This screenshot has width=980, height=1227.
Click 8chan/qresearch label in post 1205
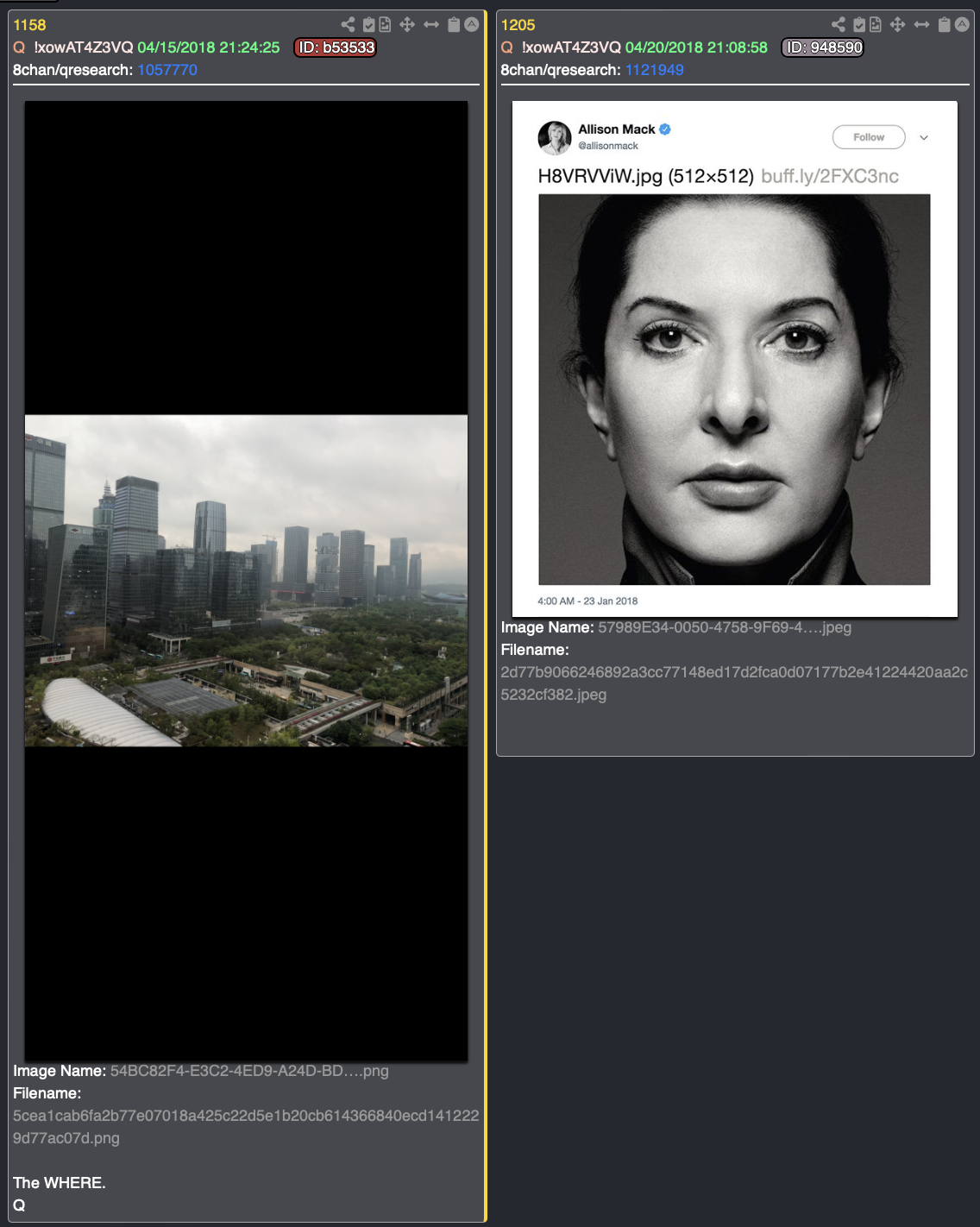point(561,70)
